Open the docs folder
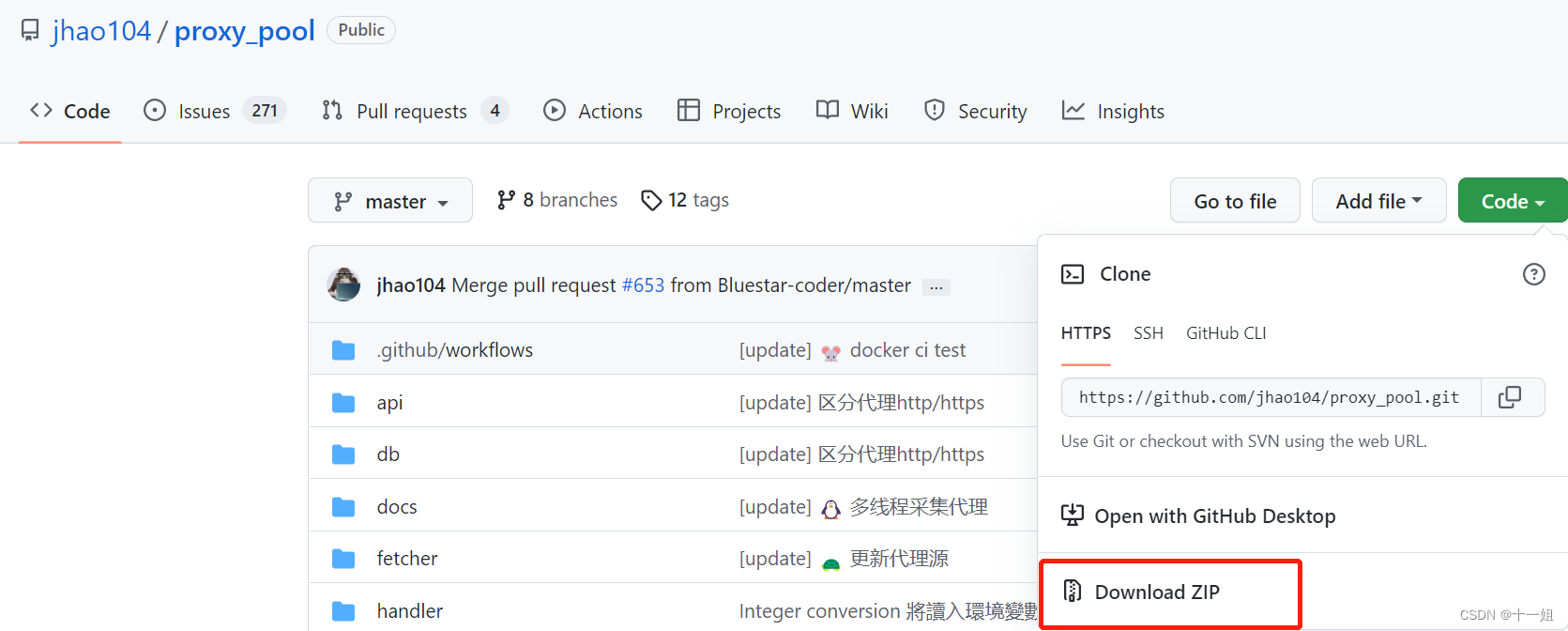Image resolution: width=1568 pixels, height=631 pixels. coord(397,507)
